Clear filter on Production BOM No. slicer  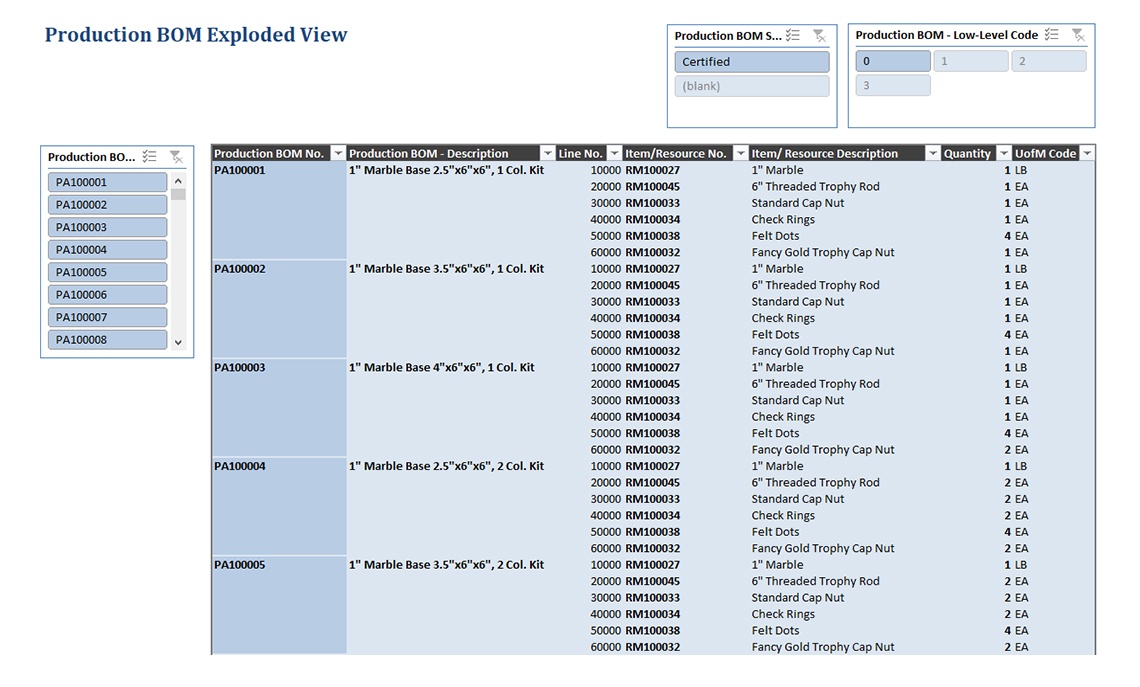[176, 156]
